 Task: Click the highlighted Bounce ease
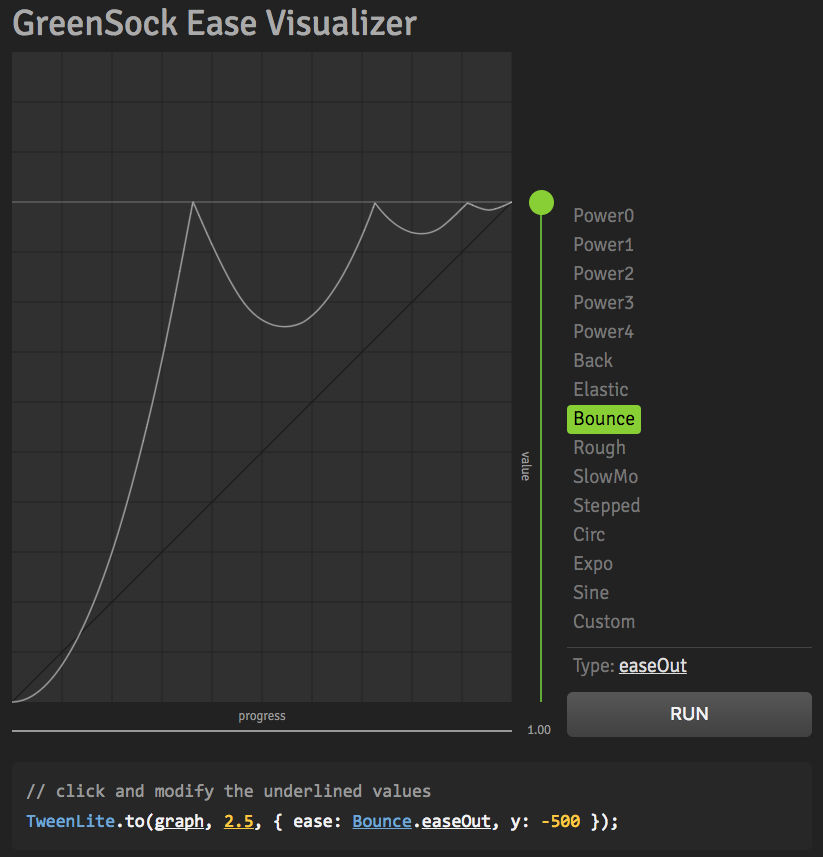click(604, 419)
